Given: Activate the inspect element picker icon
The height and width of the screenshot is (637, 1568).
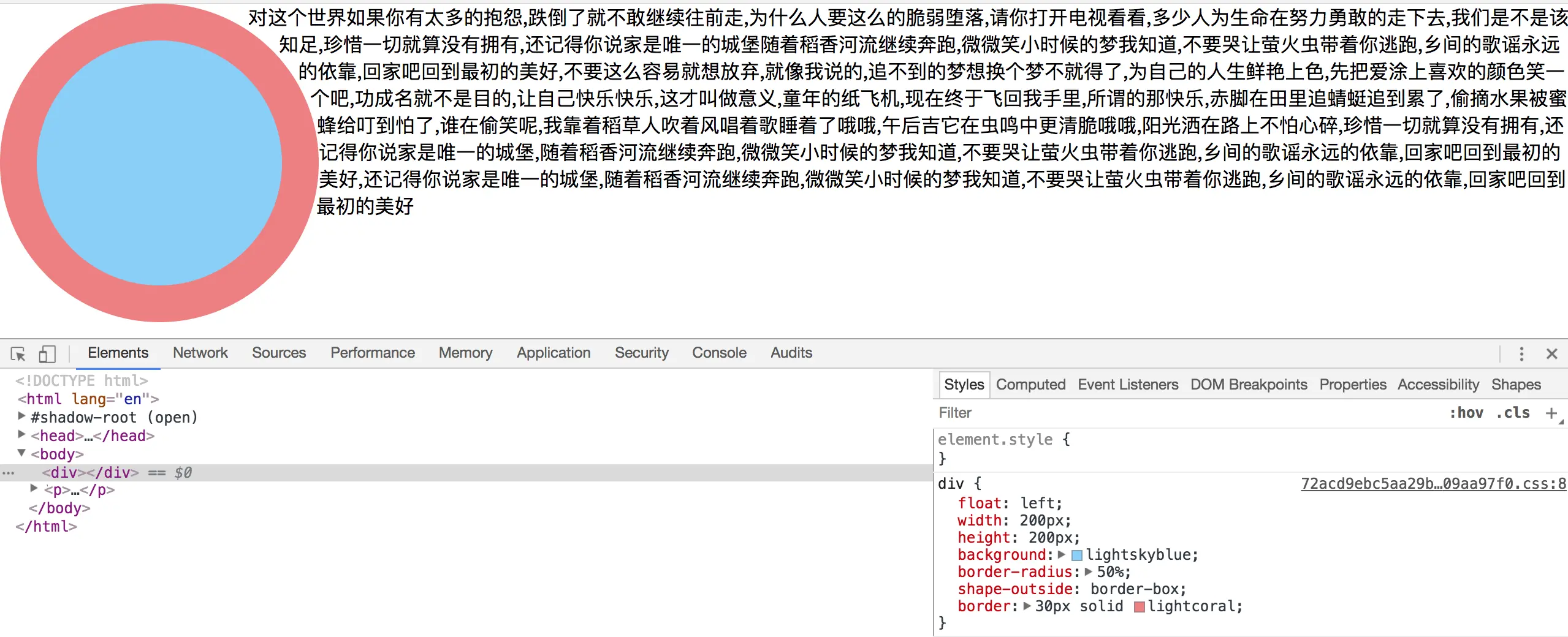Looking at the screenshot, I should (18, 353).
